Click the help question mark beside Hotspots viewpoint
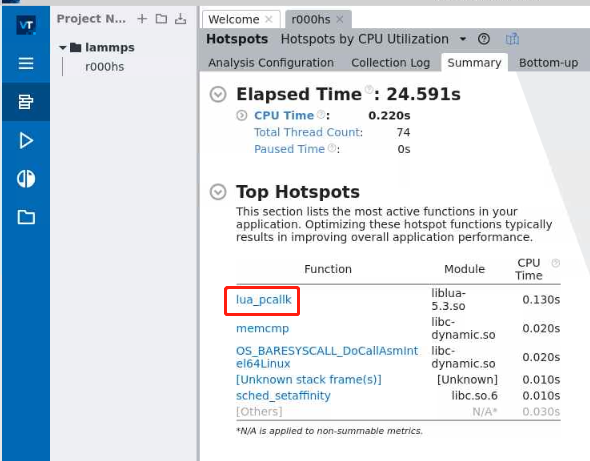 (x=484, y=39)
